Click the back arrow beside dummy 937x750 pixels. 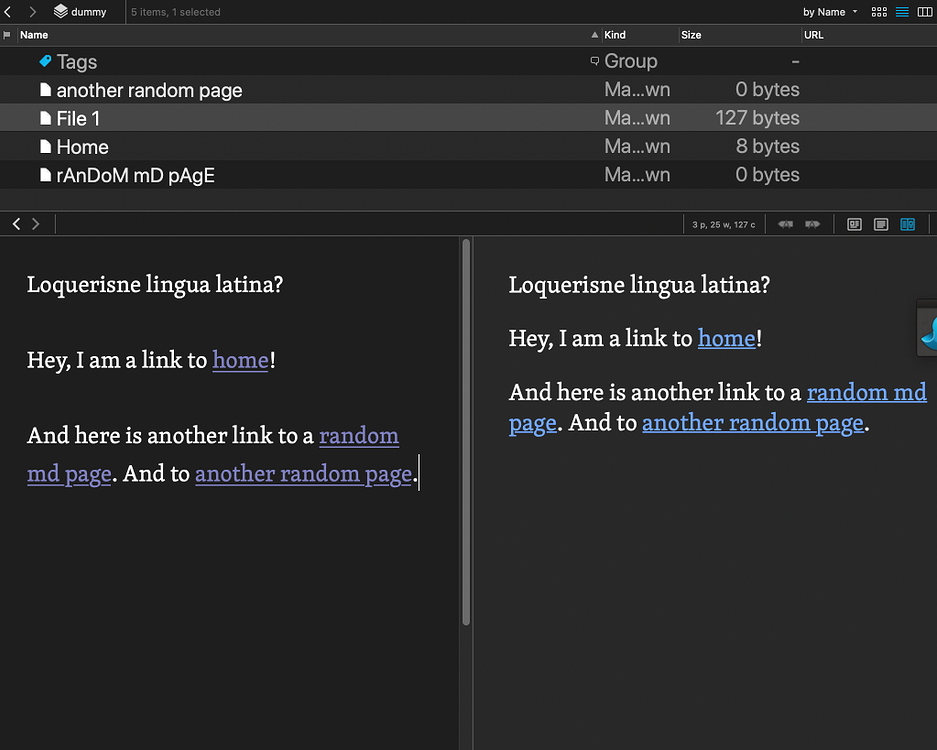pos(9,12)
